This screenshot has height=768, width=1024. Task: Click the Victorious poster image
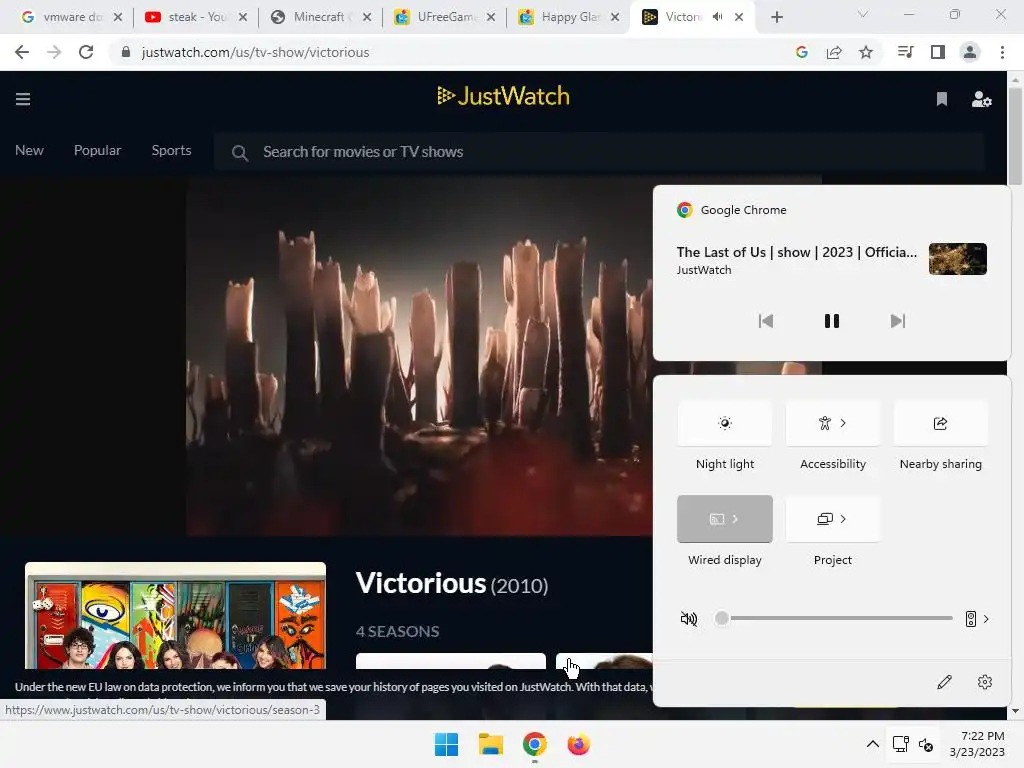coord(175,615)
